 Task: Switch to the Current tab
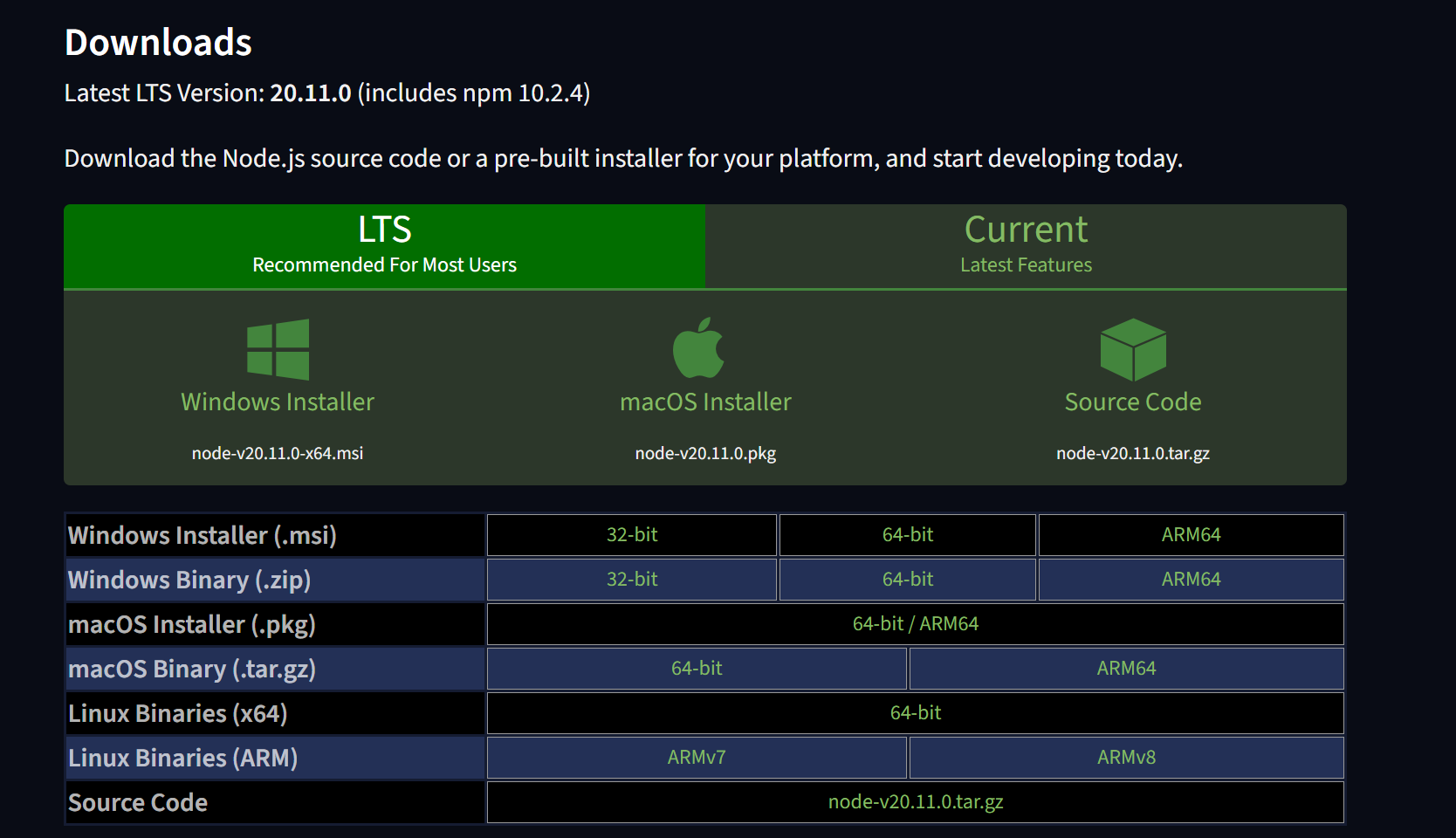(1026, 245)
